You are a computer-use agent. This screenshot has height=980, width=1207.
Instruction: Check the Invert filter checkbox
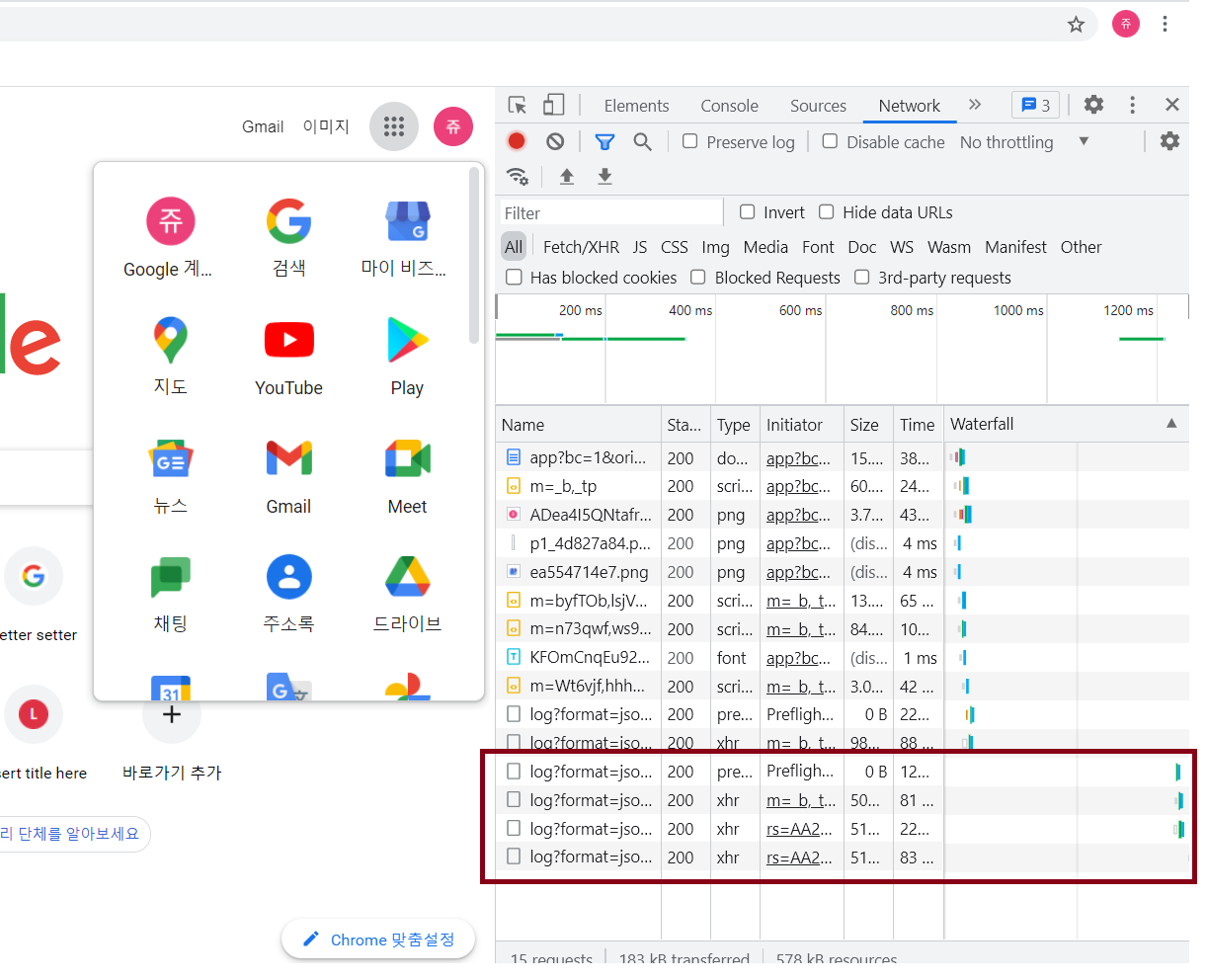[748, 211]
